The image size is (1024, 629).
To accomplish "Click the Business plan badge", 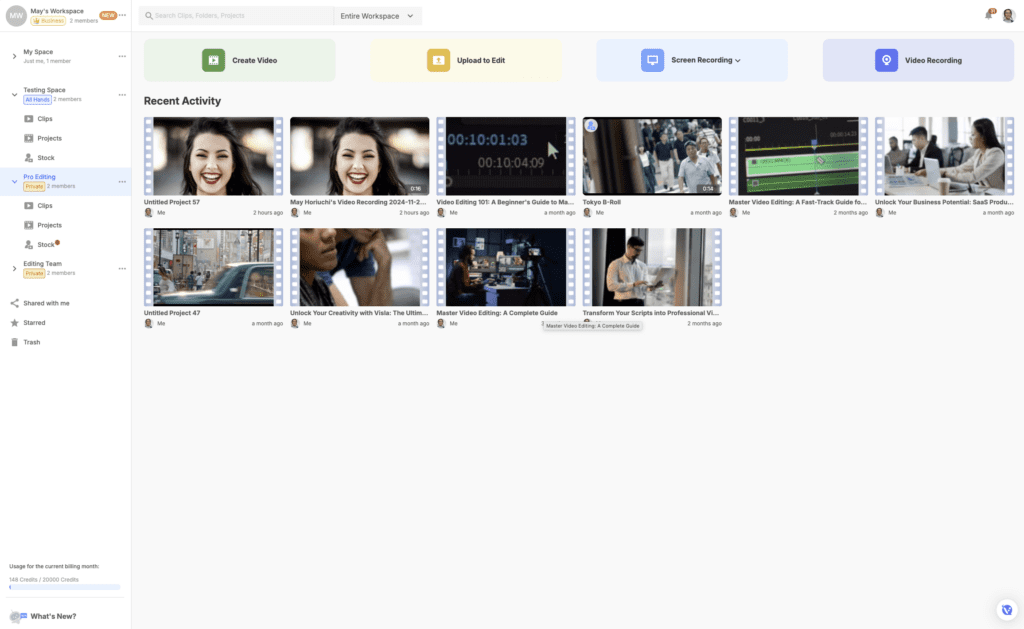I will click(x=48, y=21).
